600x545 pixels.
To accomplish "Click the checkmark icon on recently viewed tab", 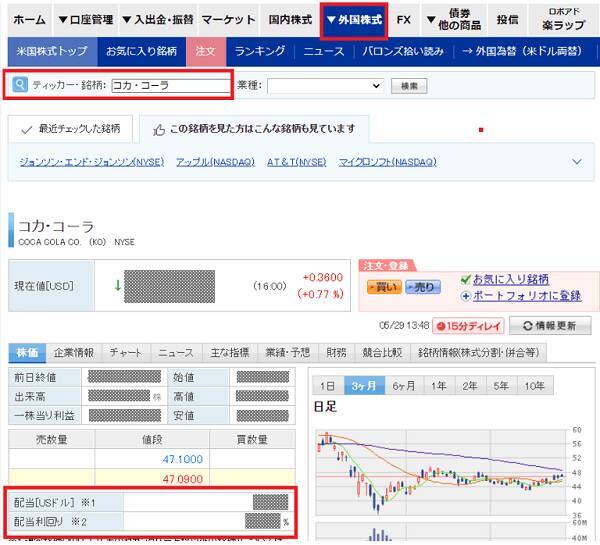I will 27,130.
